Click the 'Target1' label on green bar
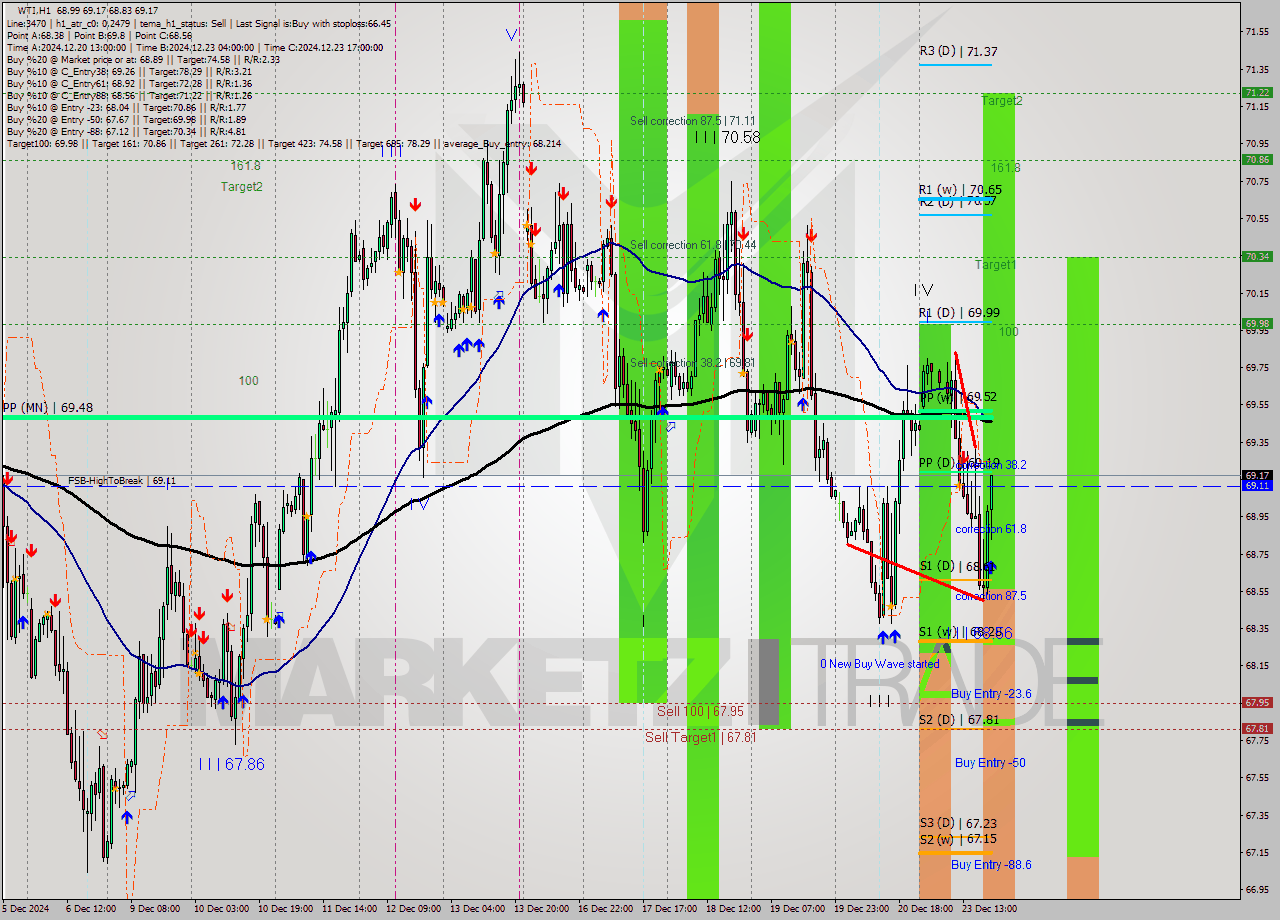1280x920 pixels. [996, 265]
